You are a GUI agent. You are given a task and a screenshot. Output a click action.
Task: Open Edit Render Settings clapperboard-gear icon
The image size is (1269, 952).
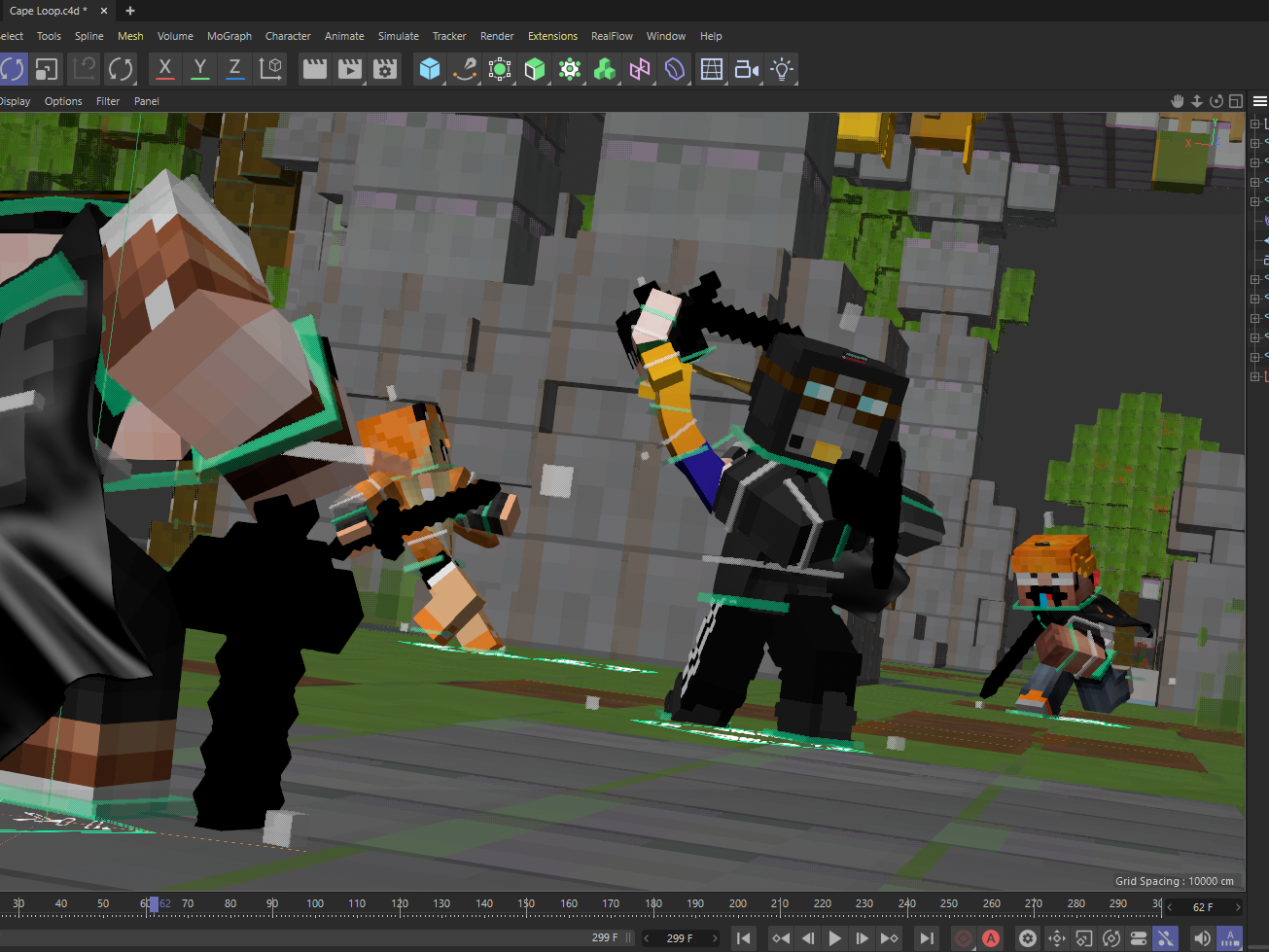[386, 69]
